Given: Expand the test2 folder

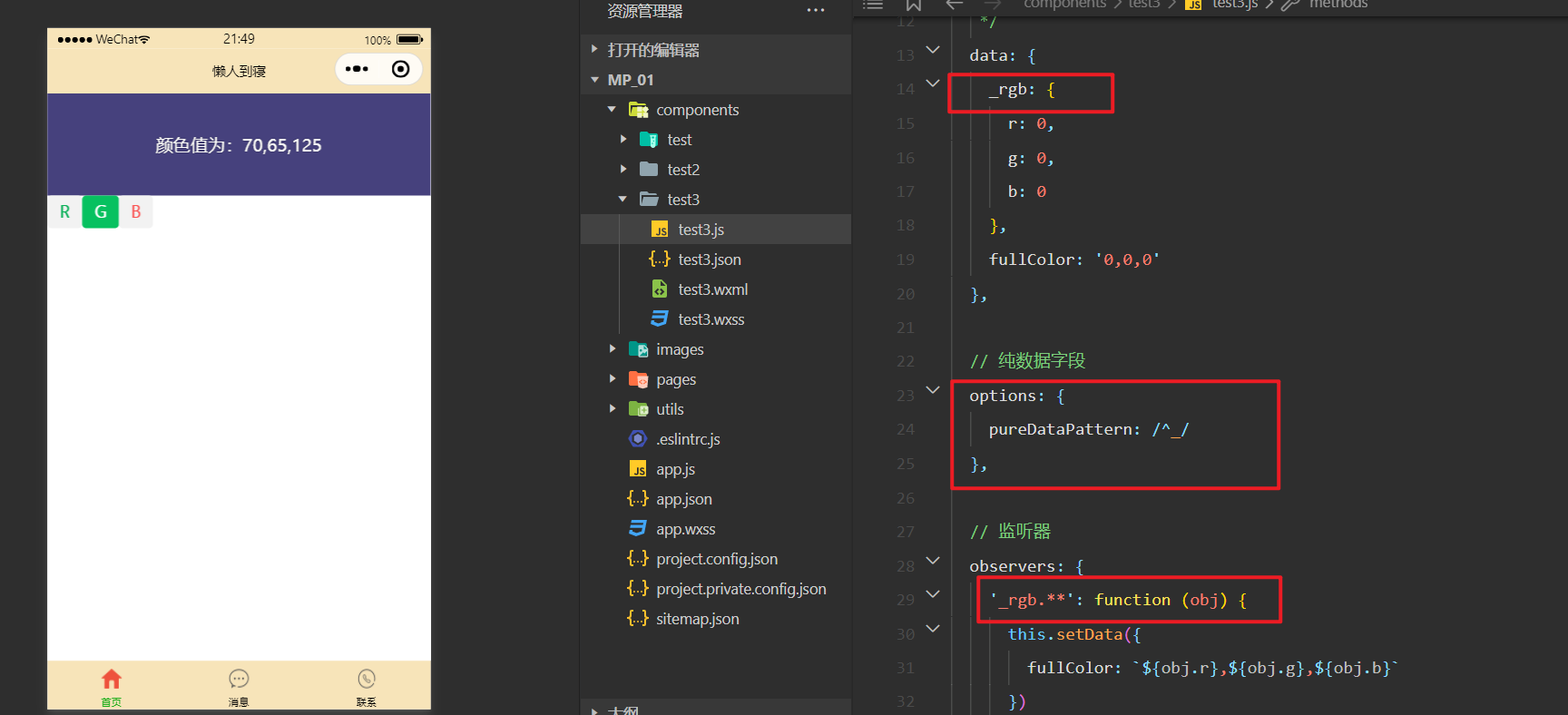Looking at the screenshot, I should click(x=623, y=170).
